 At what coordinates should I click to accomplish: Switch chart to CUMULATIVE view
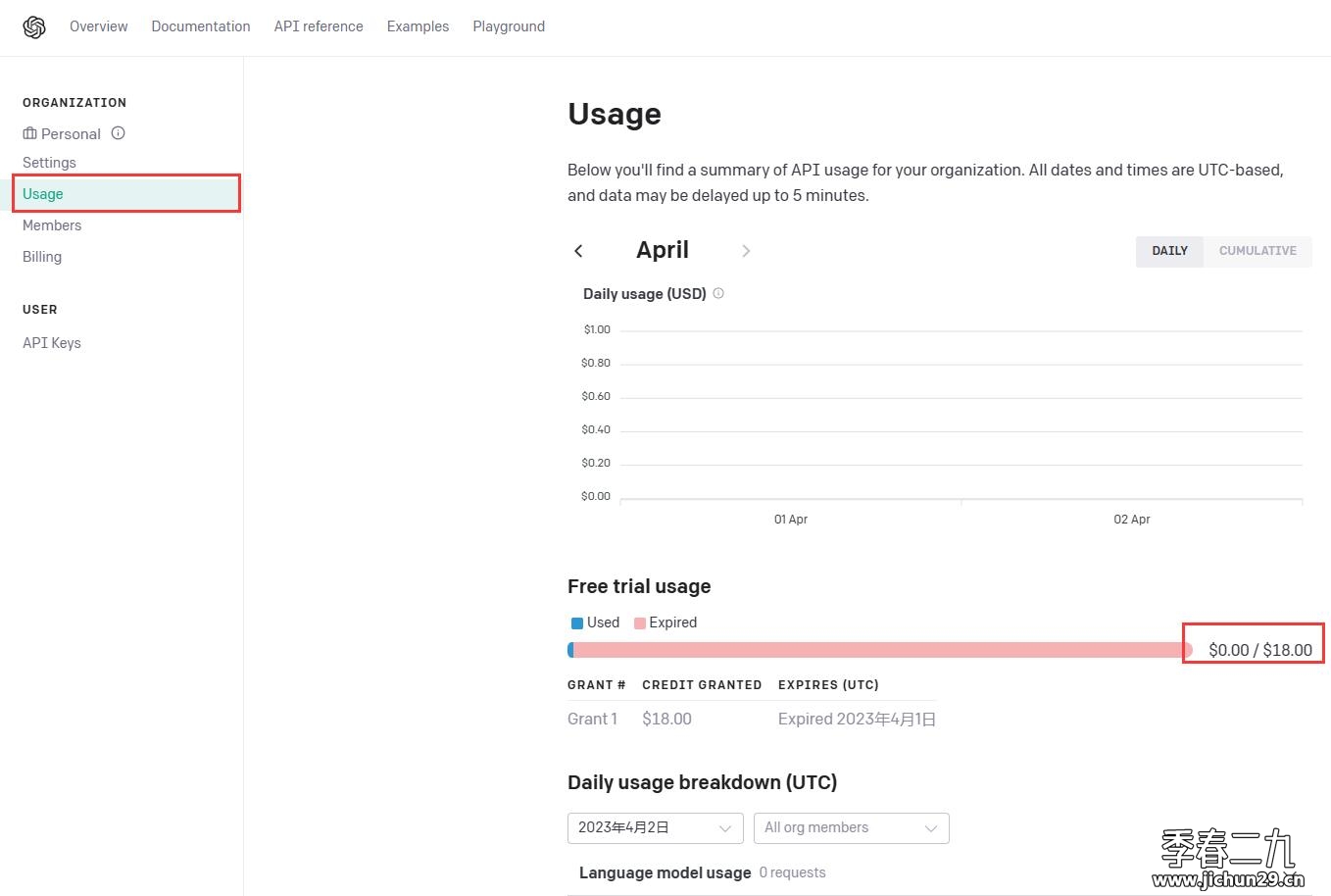[x=1257, y=251]
